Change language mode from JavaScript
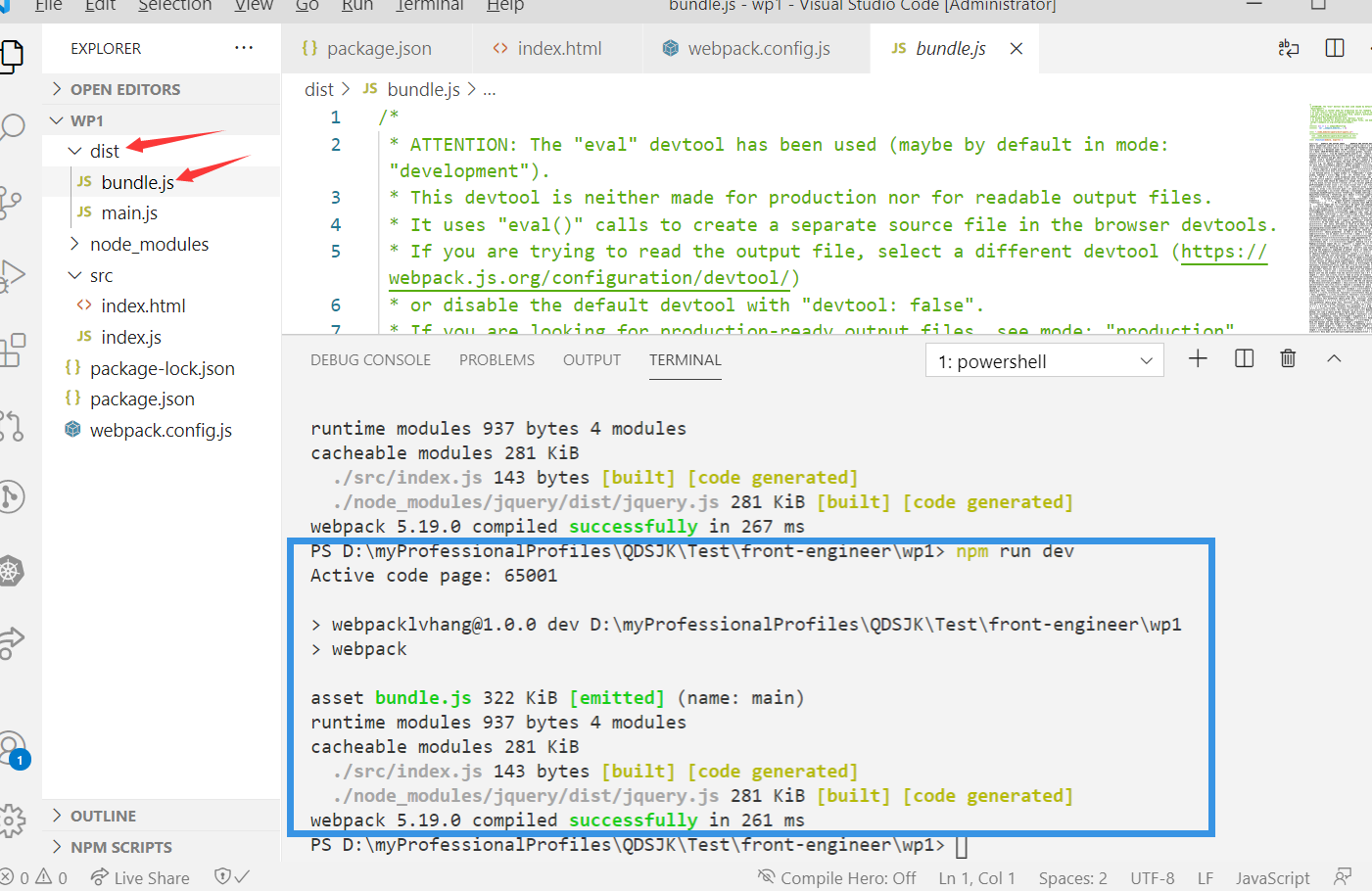 tap(1272, 877)
